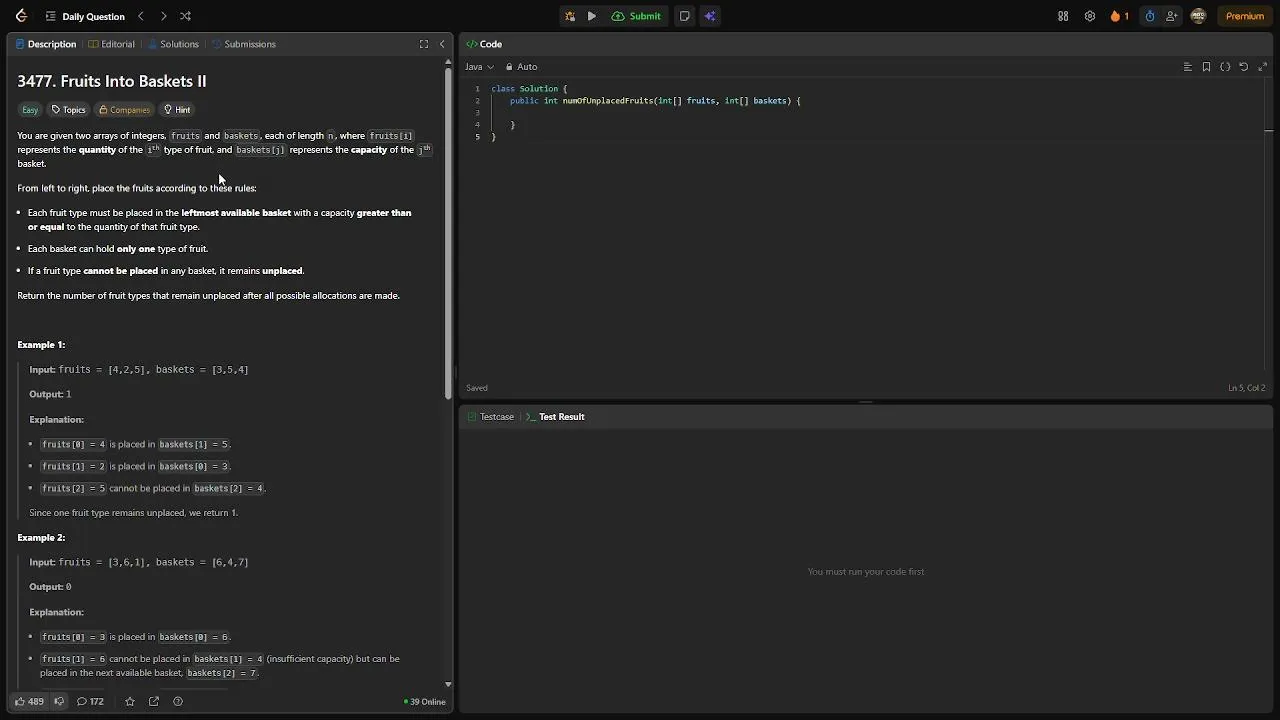
Task: Share the problem using the external-link icon
Action: coord(154,701)
